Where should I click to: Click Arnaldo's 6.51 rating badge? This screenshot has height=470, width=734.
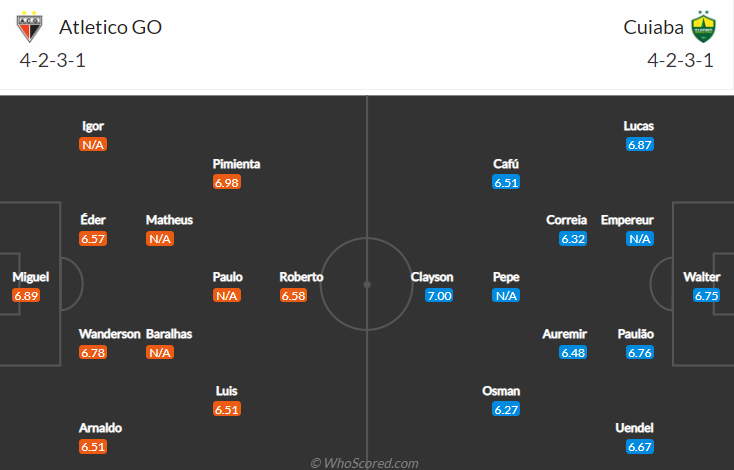coord(93,446)
